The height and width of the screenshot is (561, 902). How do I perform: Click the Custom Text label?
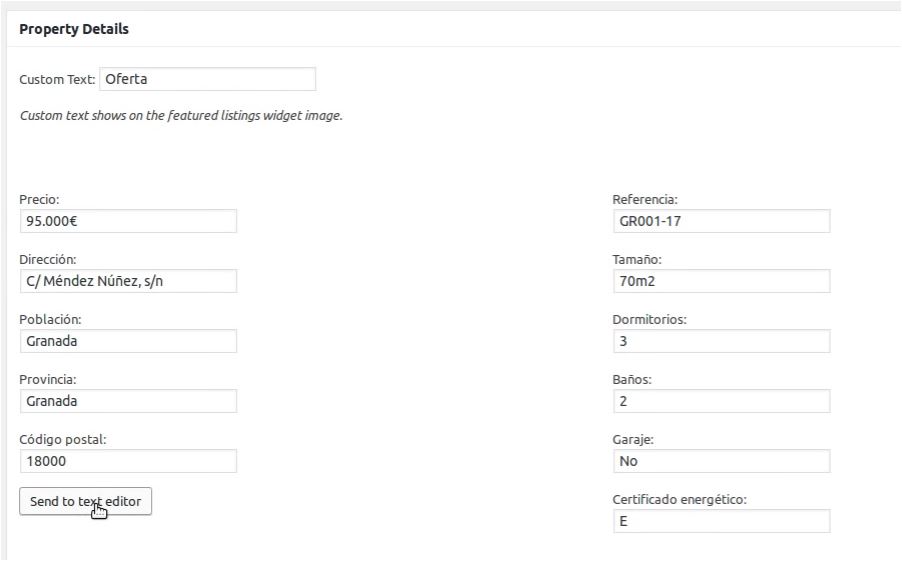click(x=57, y=79)
